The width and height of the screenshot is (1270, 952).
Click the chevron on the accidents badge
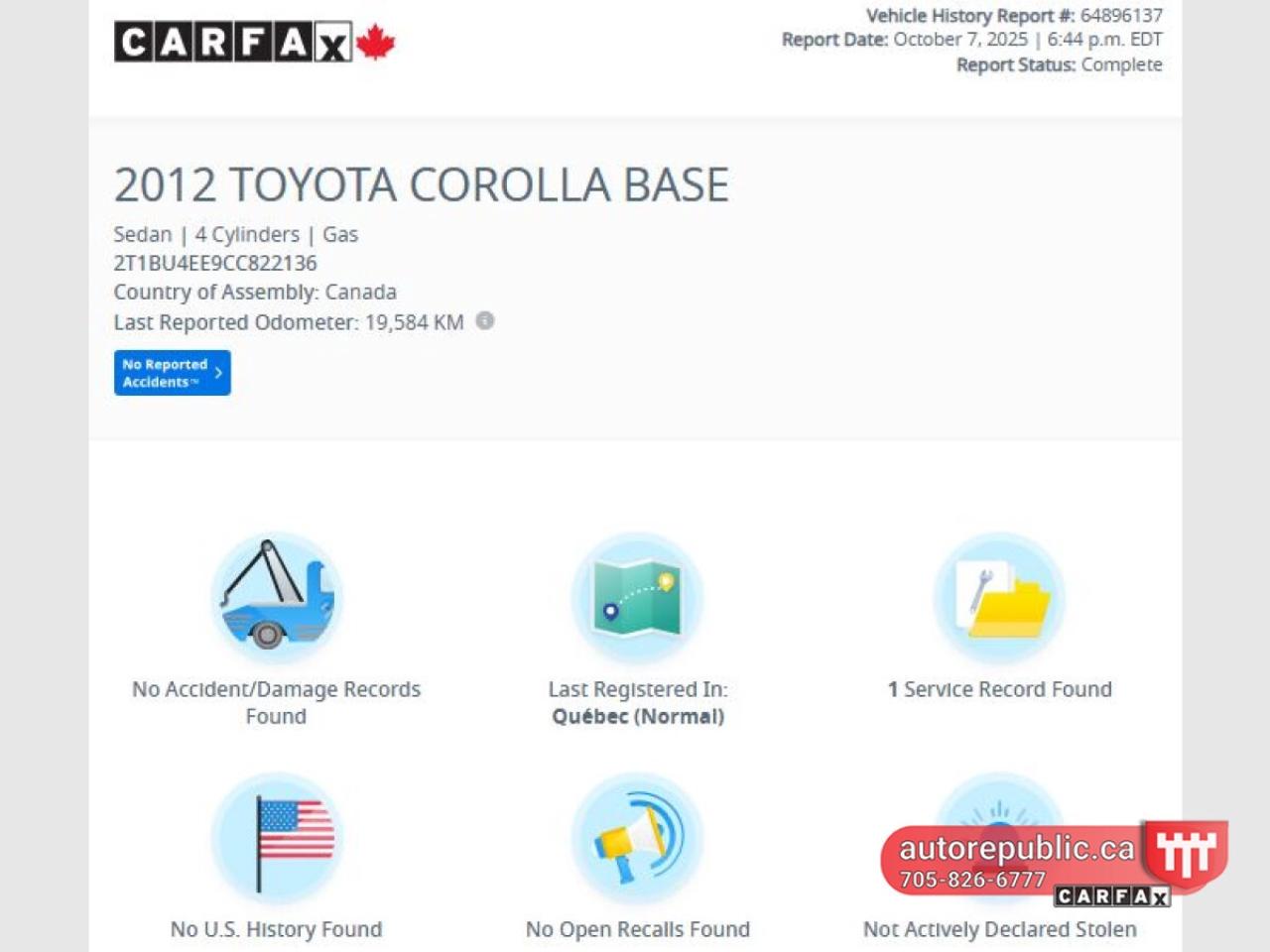coord(219,373)
